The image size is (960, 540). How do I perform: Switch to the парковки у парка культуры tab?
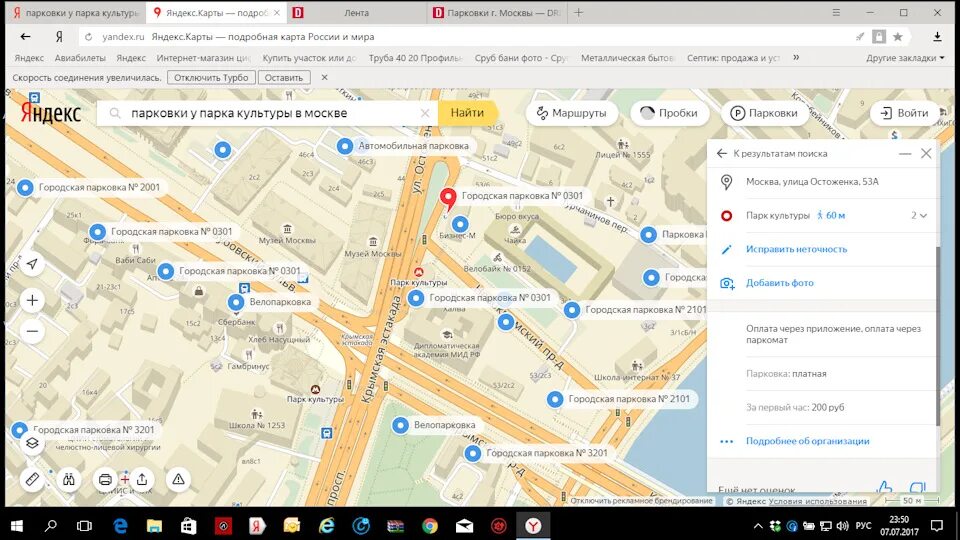[x=77, y=12]
